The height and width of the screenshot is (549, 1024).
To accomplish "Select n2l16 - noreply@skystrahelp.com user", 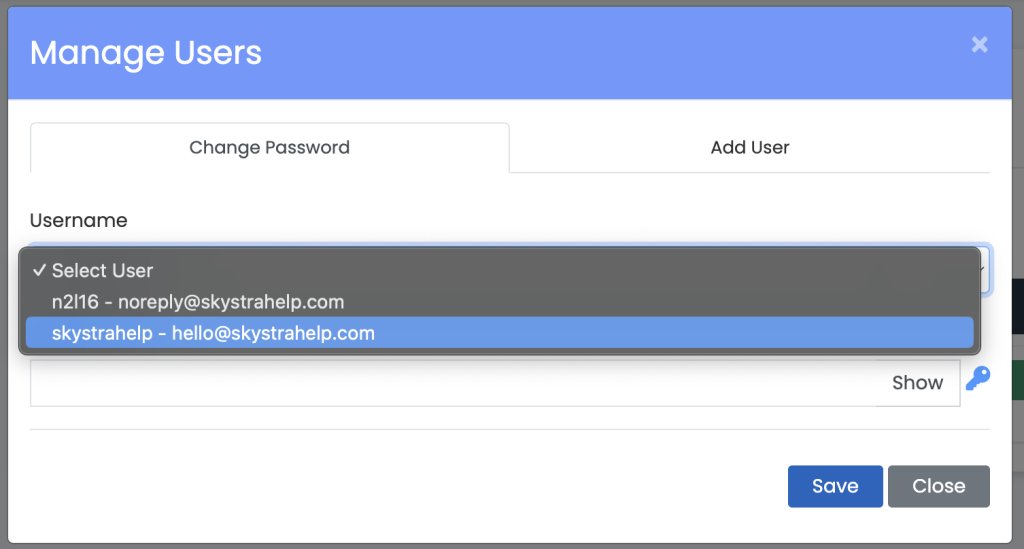I will pyautogui.click(x=198, y=302).
